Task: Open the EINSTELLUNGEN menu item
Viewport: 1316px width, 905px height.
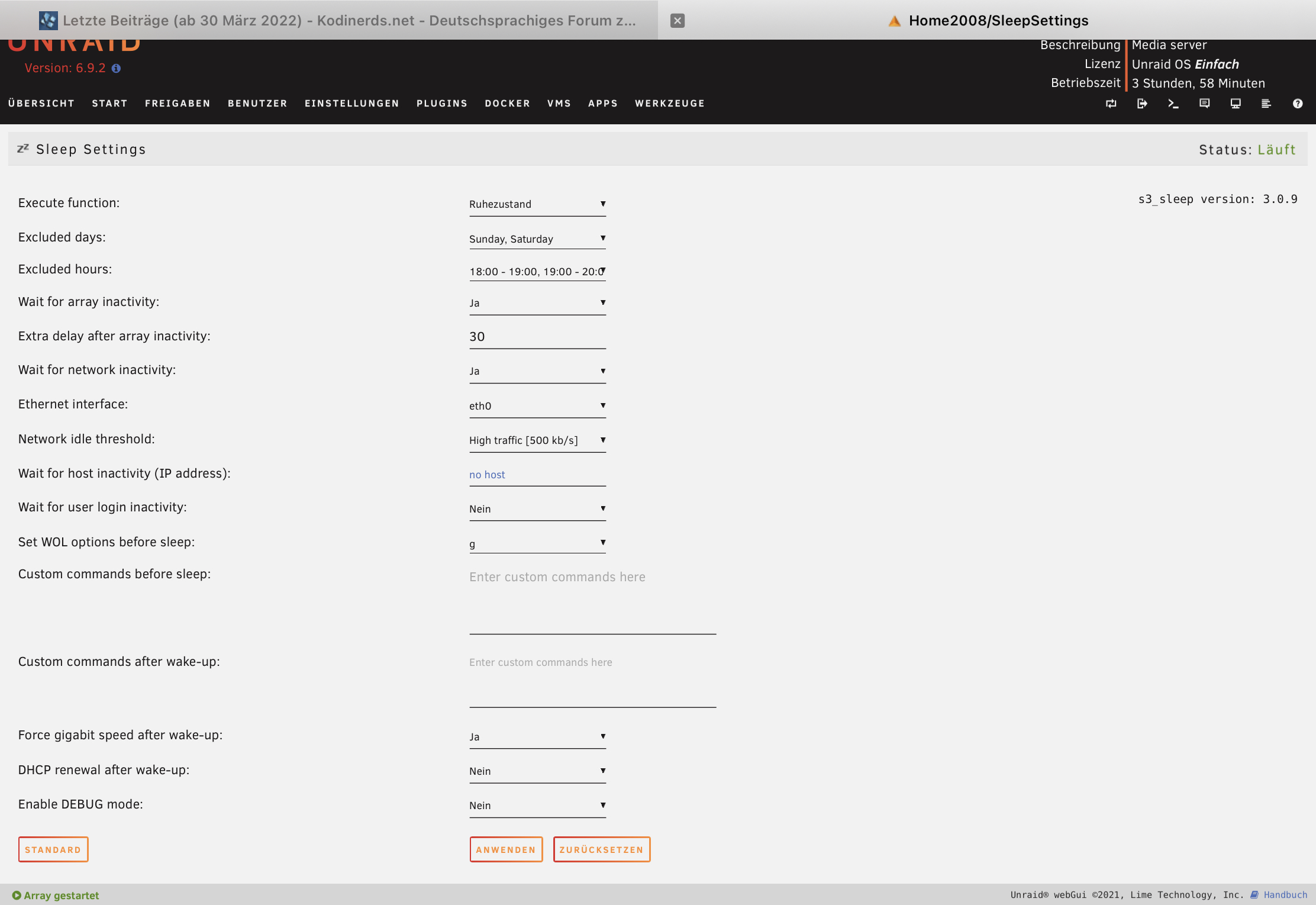Action: point(351,104)
